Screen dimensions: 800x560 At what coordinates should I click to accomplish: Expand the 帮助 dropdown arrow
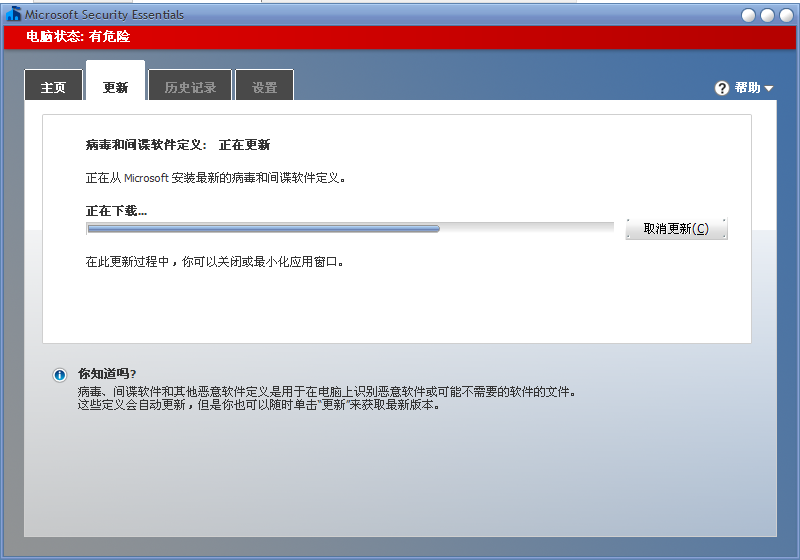tap(769, 88)
